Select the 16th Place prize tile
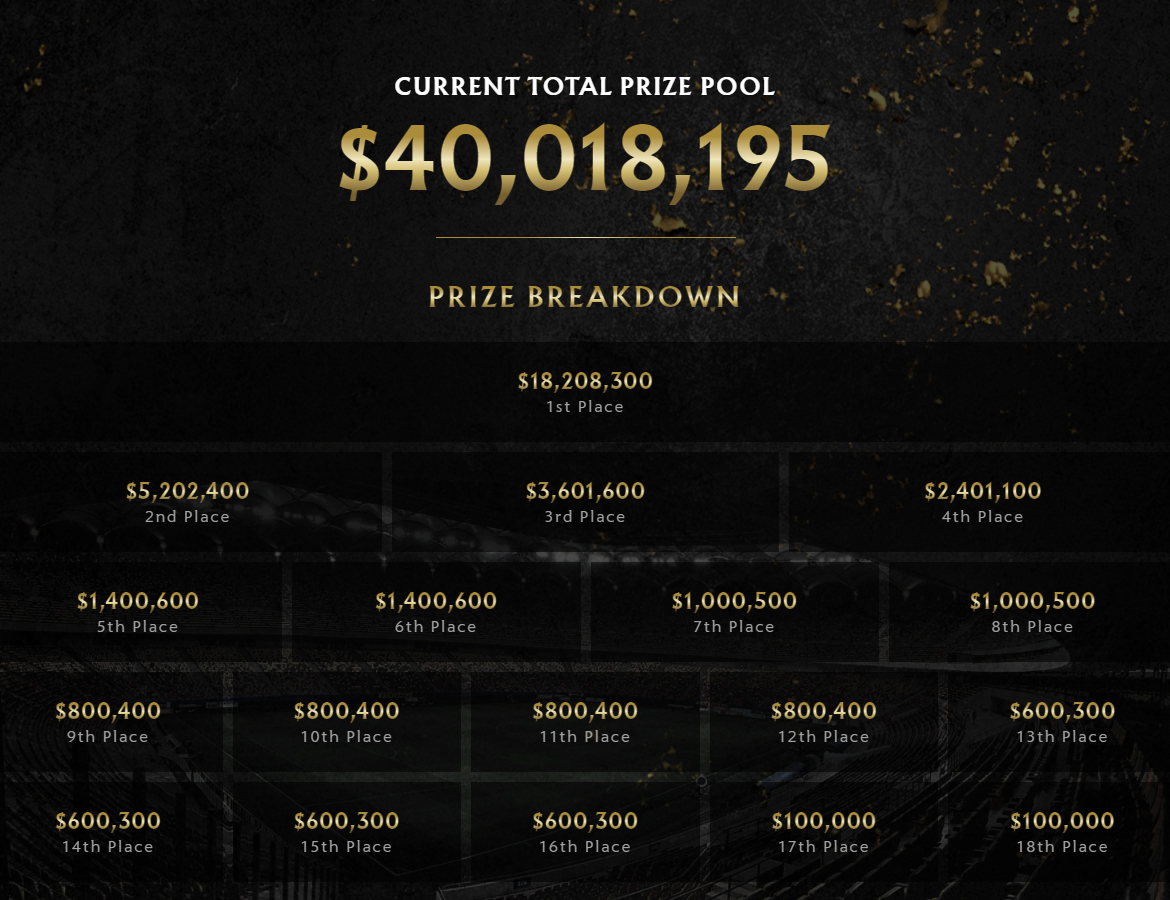The image size is (1170, 900). (x=585, y=831)
